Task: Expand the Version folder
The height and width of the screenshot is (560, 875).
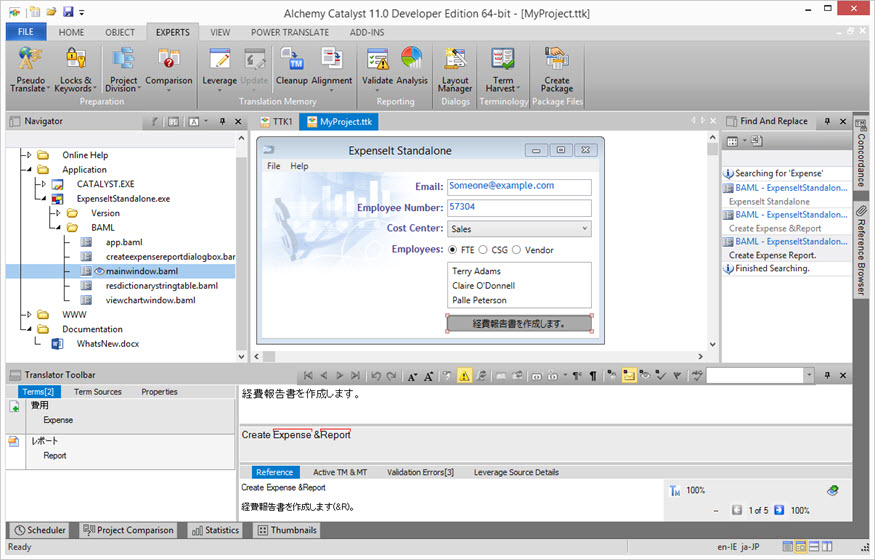Action: (x=58, y=213)
